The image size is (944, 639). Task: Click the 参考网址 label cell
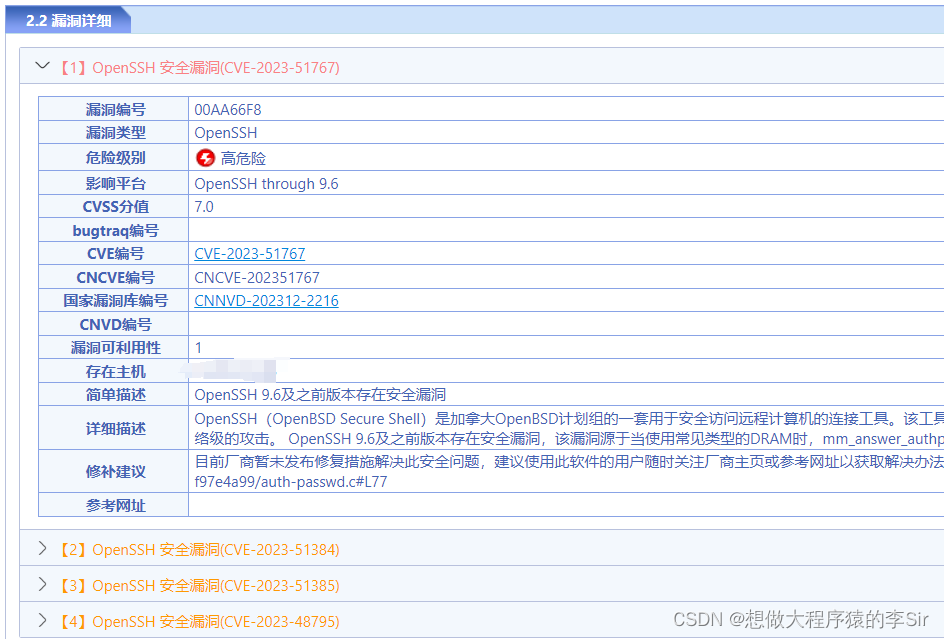pos(114,505)
